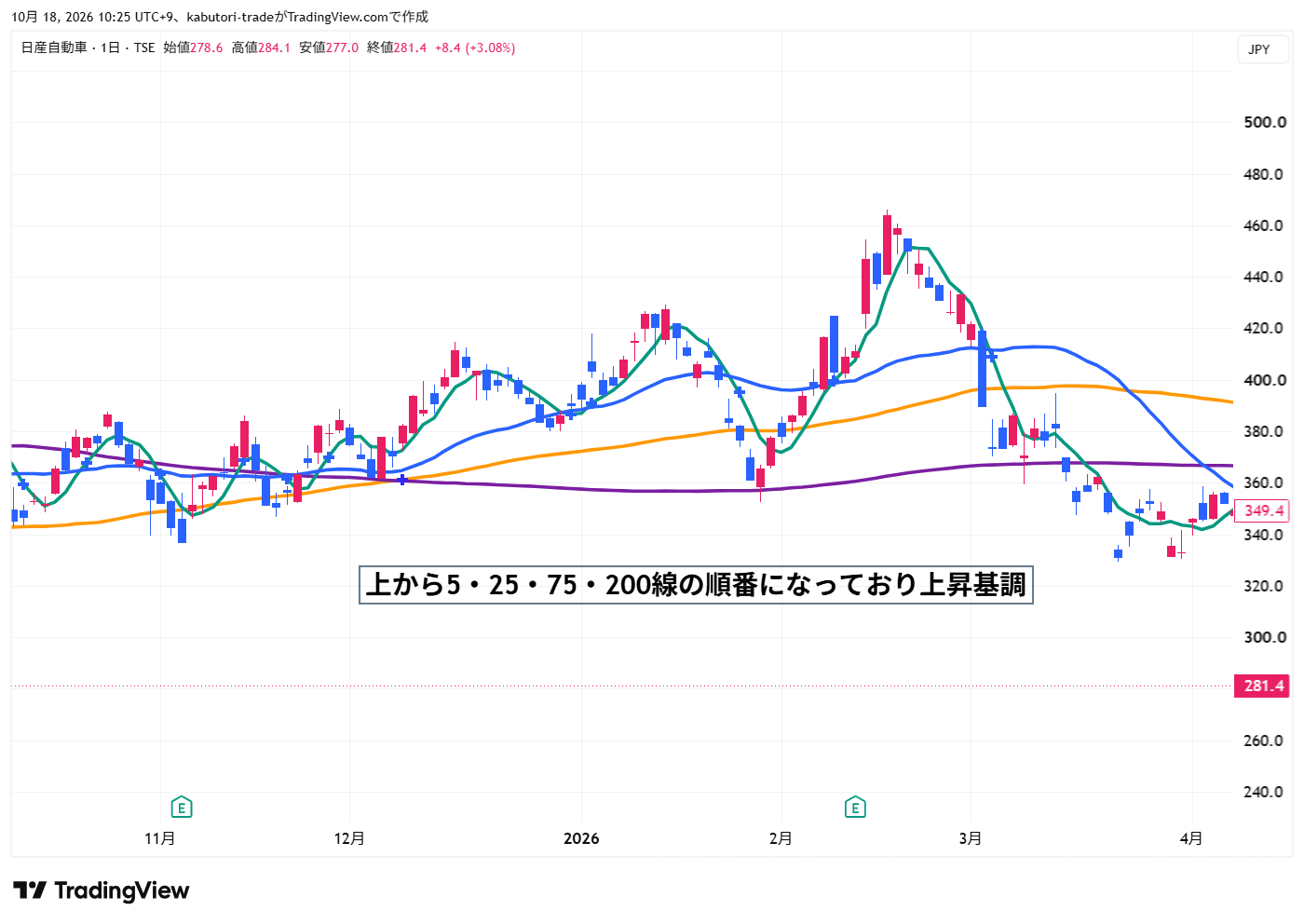The height and width of the screenshot is (924, 1304).
Task: Click the 500.0 price scale label
Action: [x=1265, y=122]
